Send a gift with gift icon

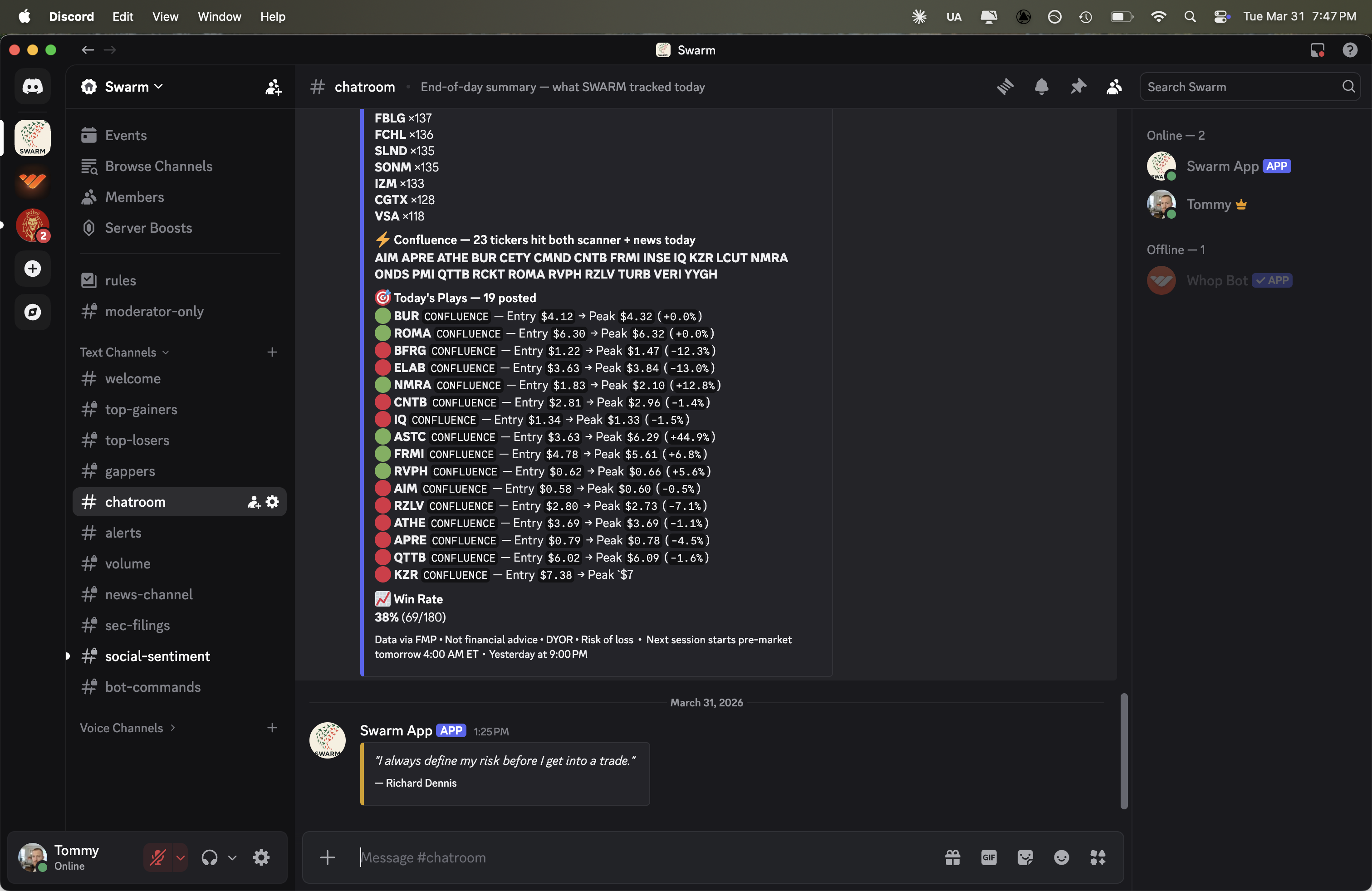(x=952, y=857)
